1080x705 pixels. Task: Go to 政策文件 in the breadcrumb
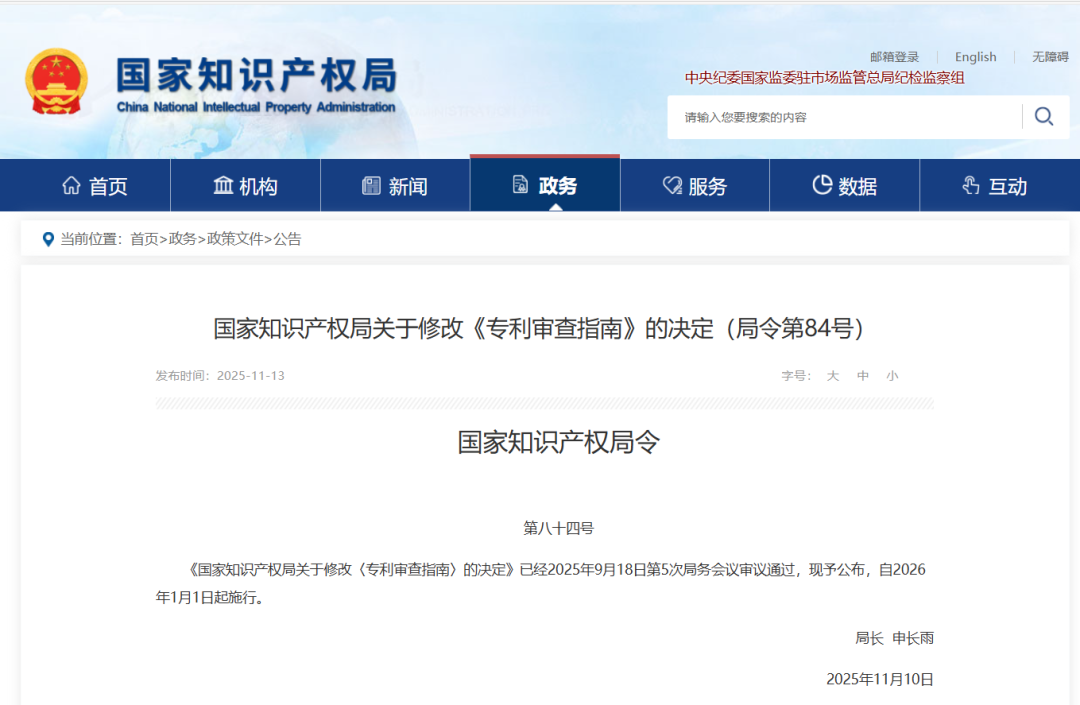235,239
